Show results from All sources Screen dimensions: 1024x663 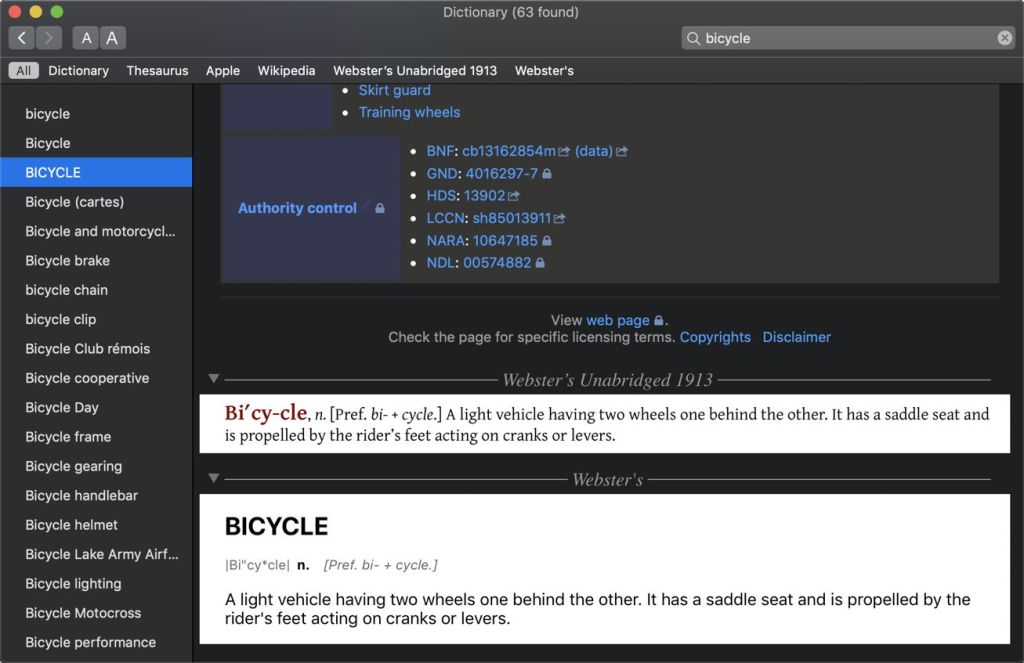point(23,71)
